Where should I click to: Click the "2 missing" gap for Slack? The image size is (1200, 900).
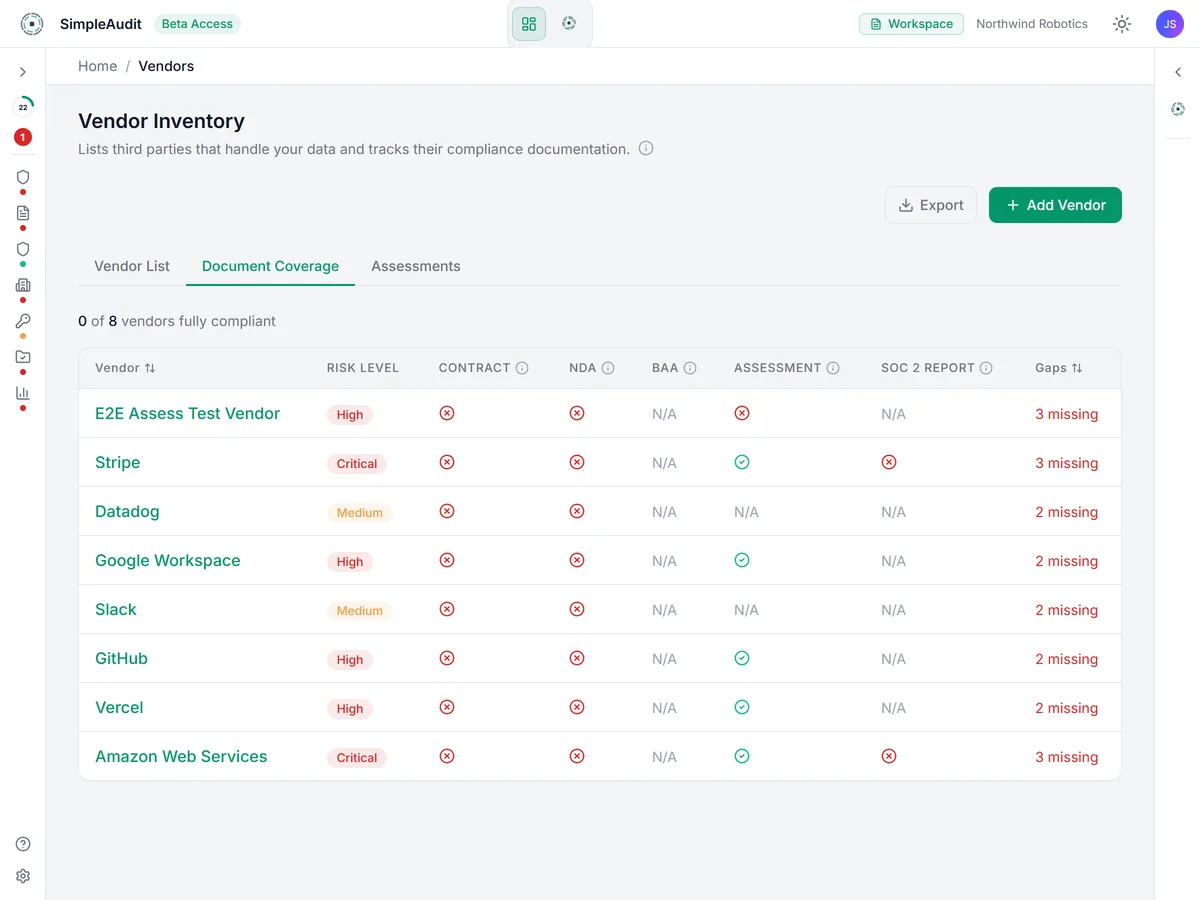click(x=1066, y=610)
